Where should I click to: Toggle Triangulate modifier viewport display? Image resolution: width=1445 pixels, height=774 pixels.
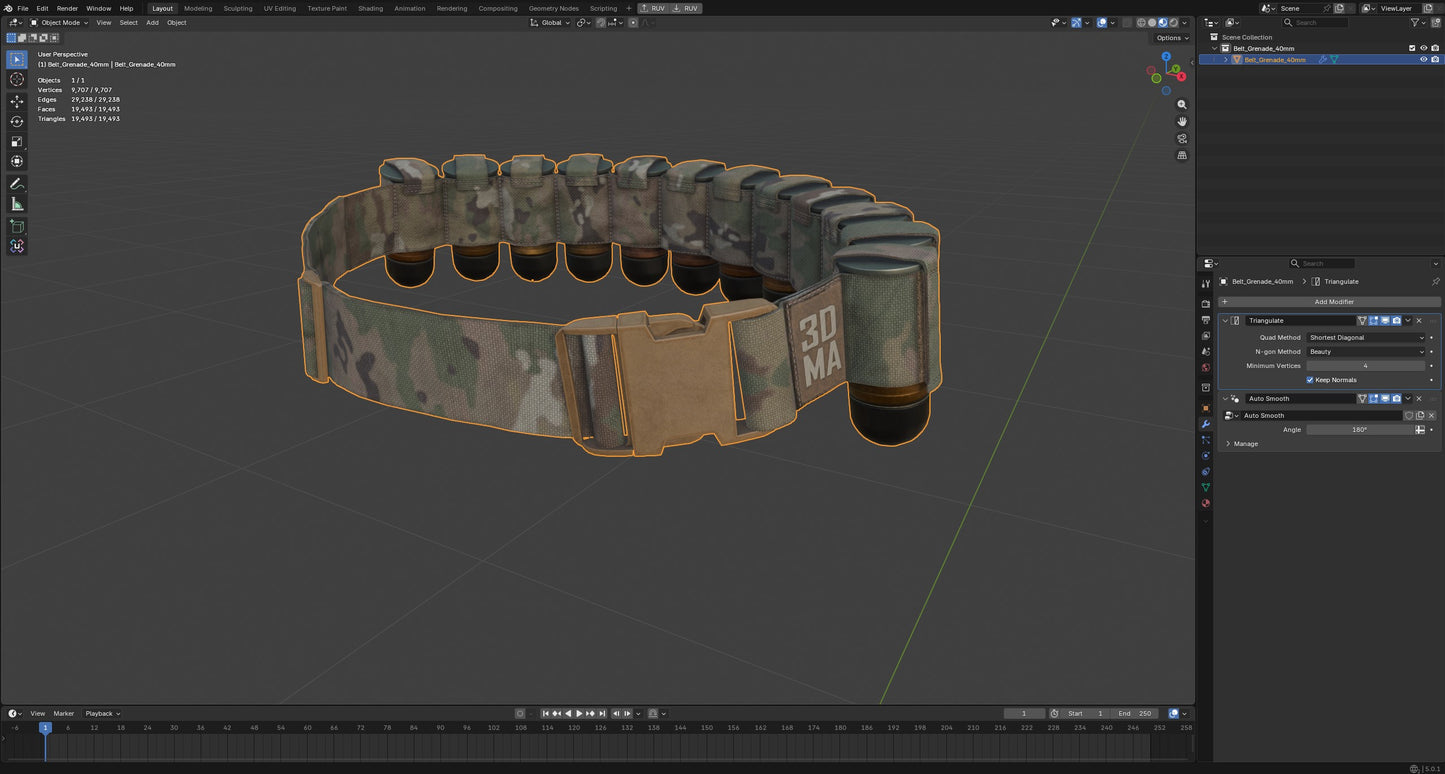(x=1385, y=320)
